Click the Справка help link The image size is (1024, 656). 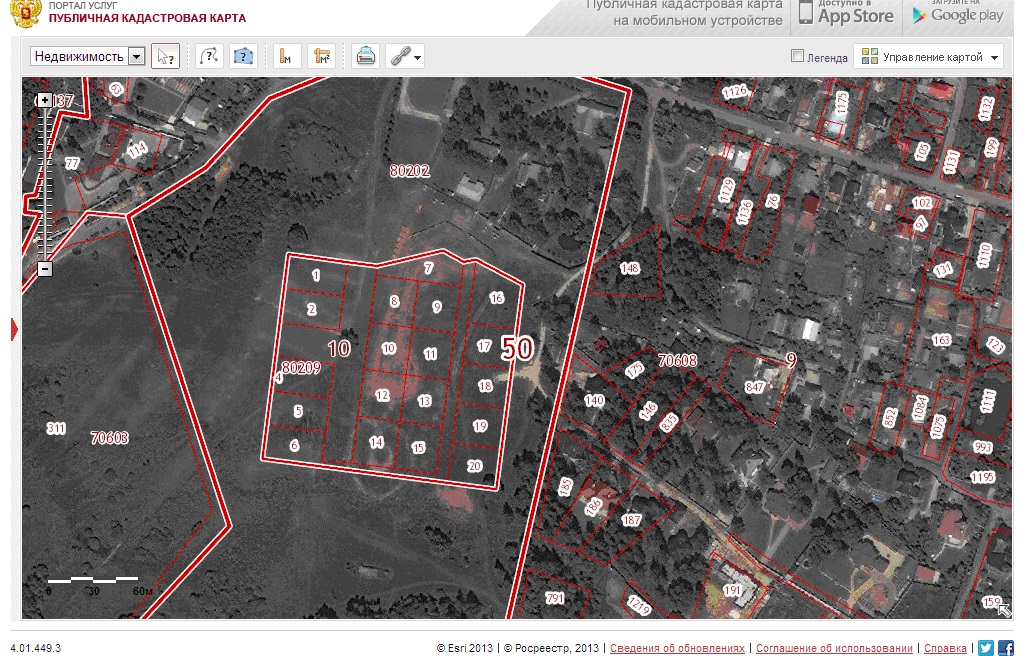(945, 648)
